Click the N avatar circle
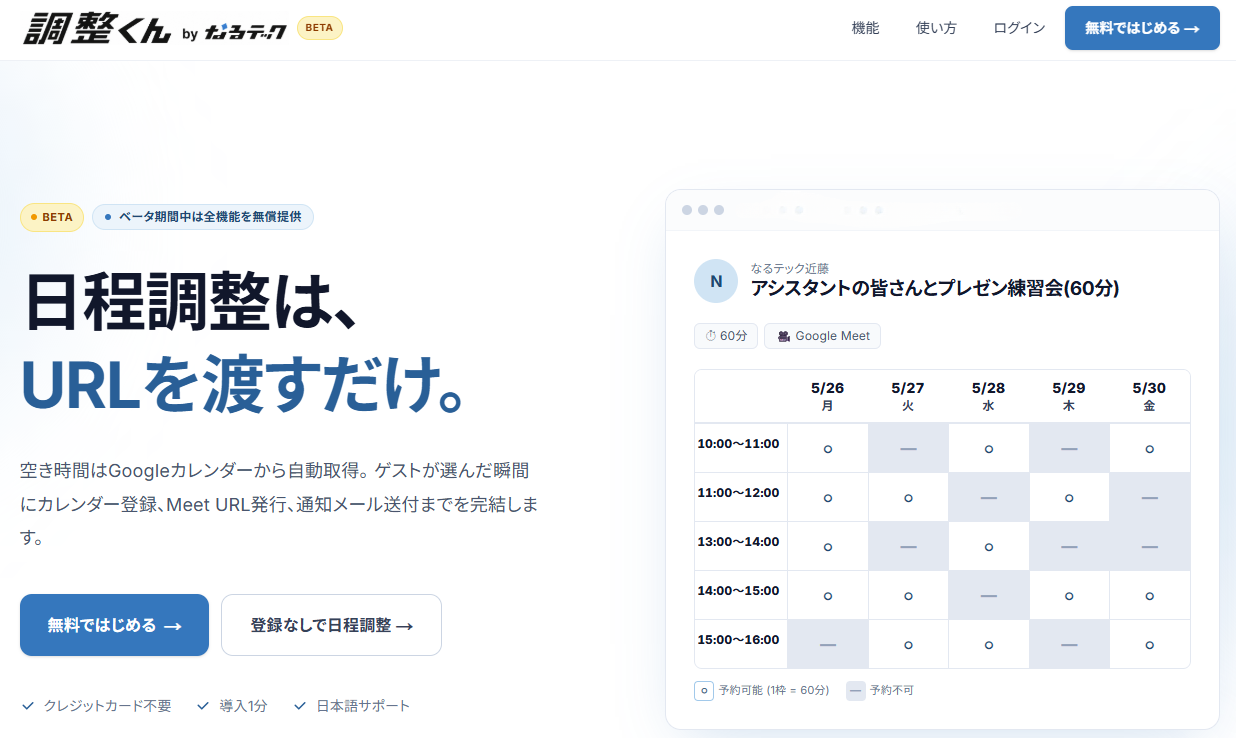This screenshot has height=738, width=1236. coord(716,281)
